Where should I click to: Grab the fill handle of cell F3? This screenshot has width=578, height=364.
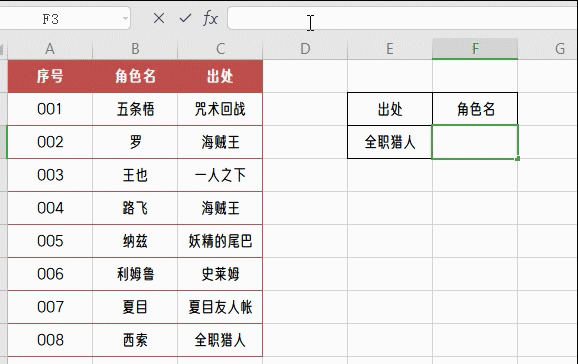pyautogui.click(x=518, y=159)
